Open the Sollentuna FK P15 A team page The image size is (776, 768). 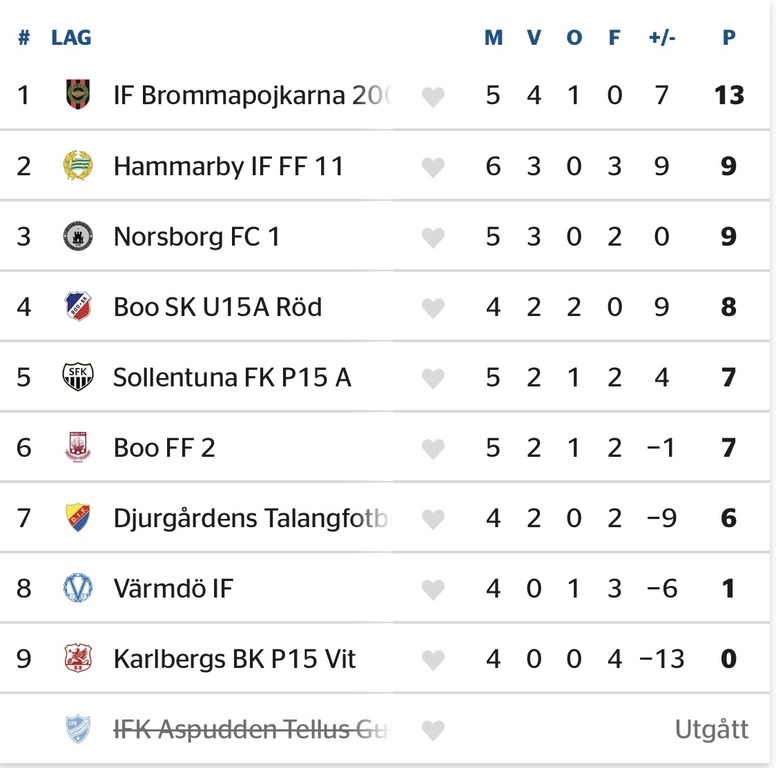[x=232, y=377]
